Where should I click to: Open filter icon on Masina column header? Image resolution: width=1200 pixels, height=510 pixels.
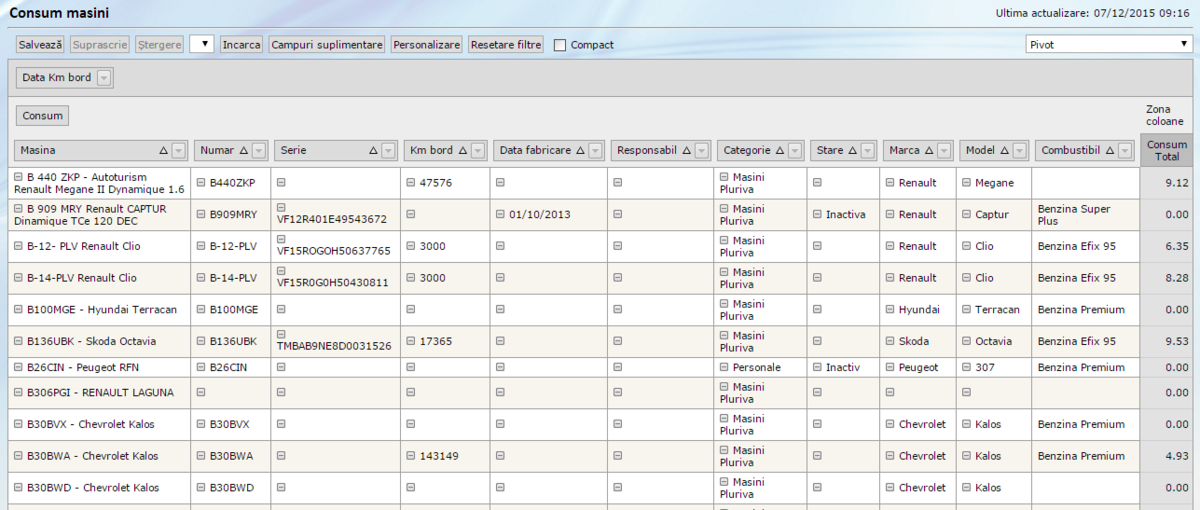coord(178,151)
